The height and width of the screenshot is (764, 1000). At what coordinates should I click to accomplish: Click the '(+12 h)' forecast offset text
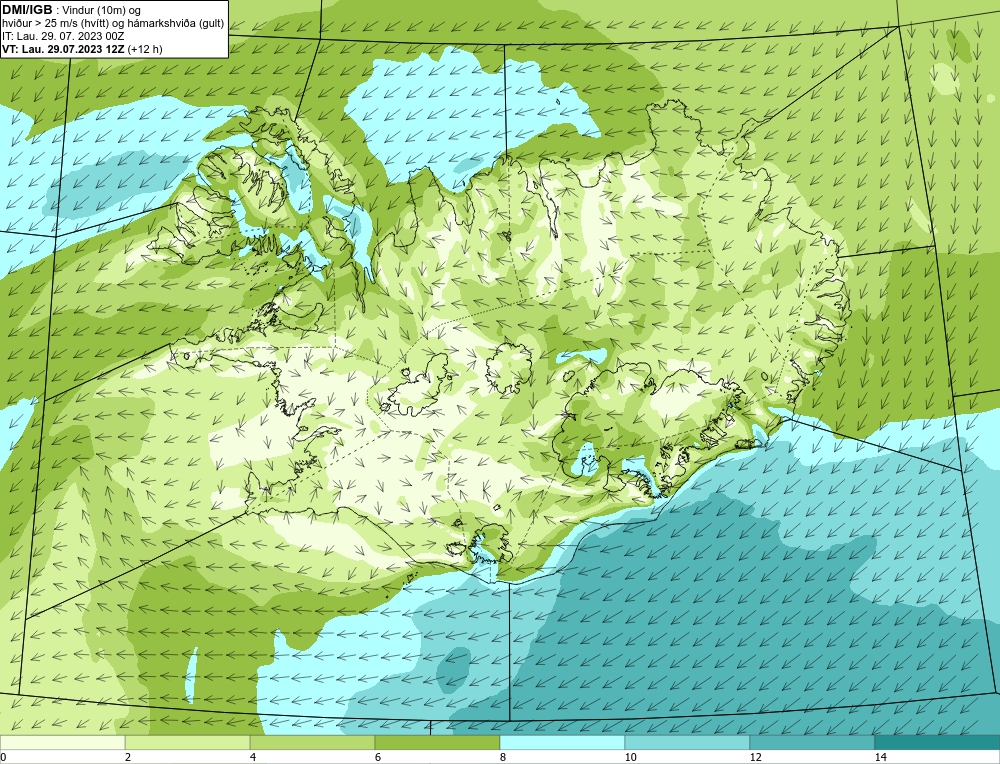(145, 49)
